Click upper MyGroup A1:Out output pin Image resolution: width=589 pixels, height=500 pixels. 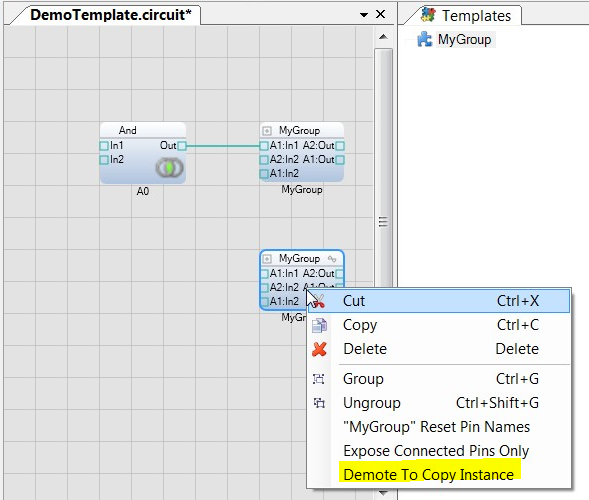pyautogui.click(x=340, y=160)
